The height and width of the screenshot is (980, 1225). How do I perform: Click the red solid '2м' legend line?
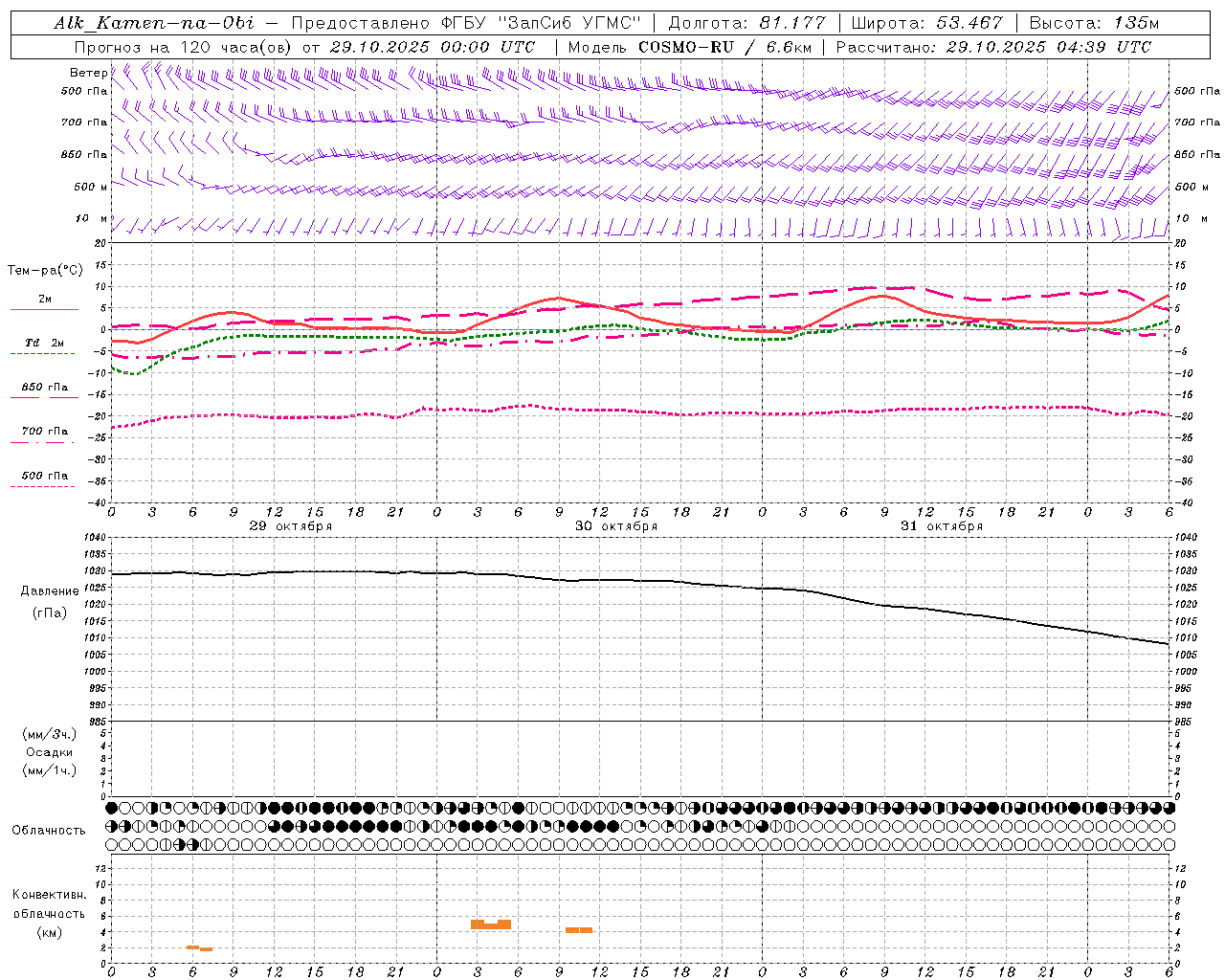pyautogui.click(x=44, y=309)
